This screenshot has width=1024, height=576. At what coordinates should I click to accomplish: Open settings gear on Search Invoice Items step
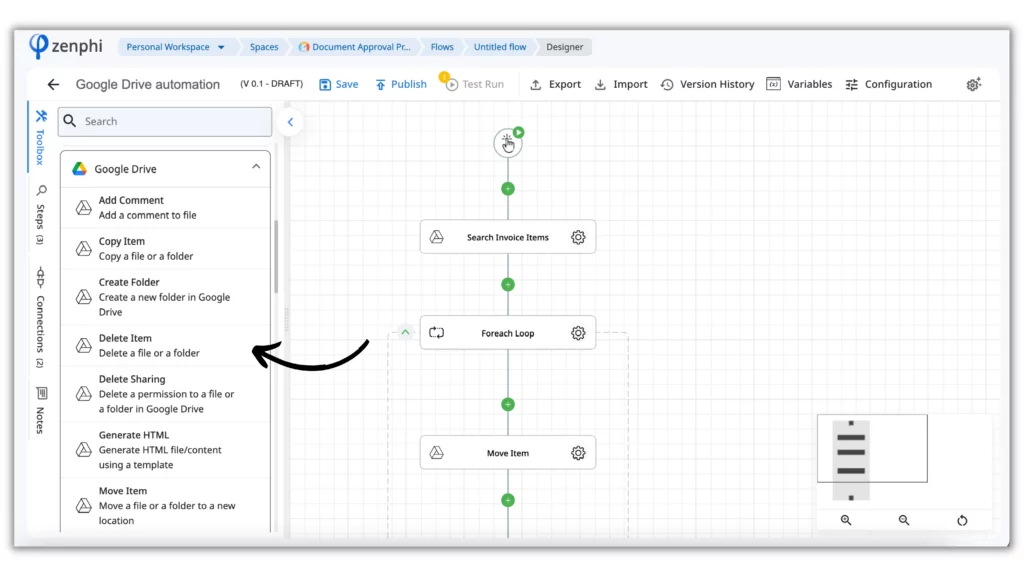[x=578, y=237]
